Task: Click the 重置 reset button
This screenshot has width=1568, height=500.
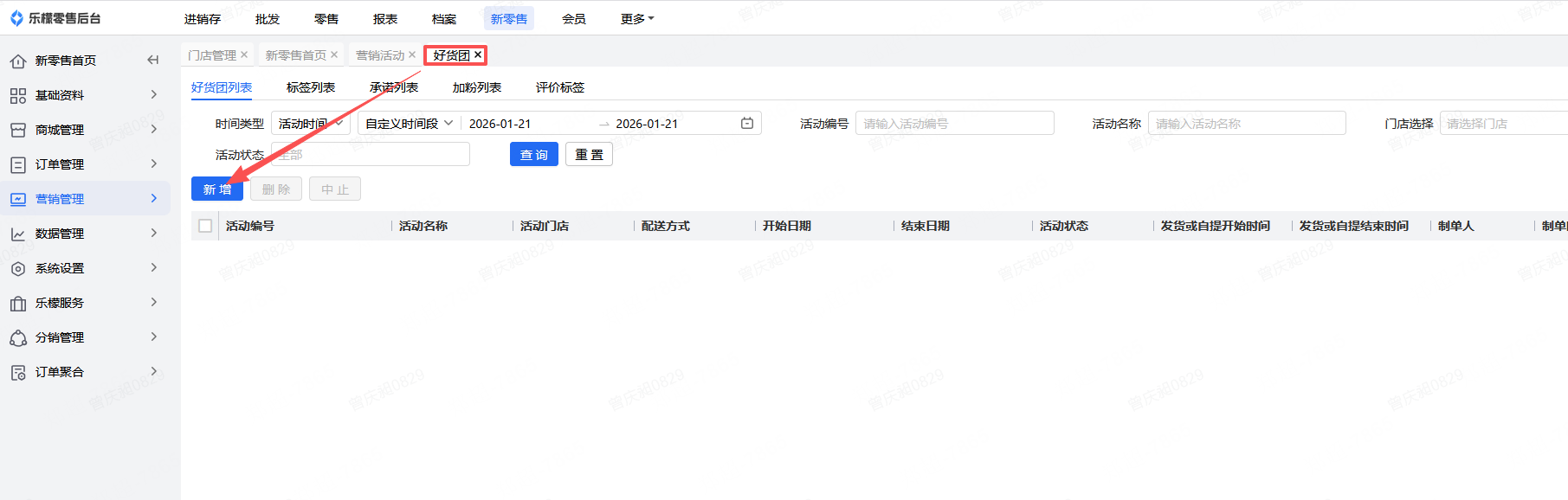Action: tap(589, 155)
